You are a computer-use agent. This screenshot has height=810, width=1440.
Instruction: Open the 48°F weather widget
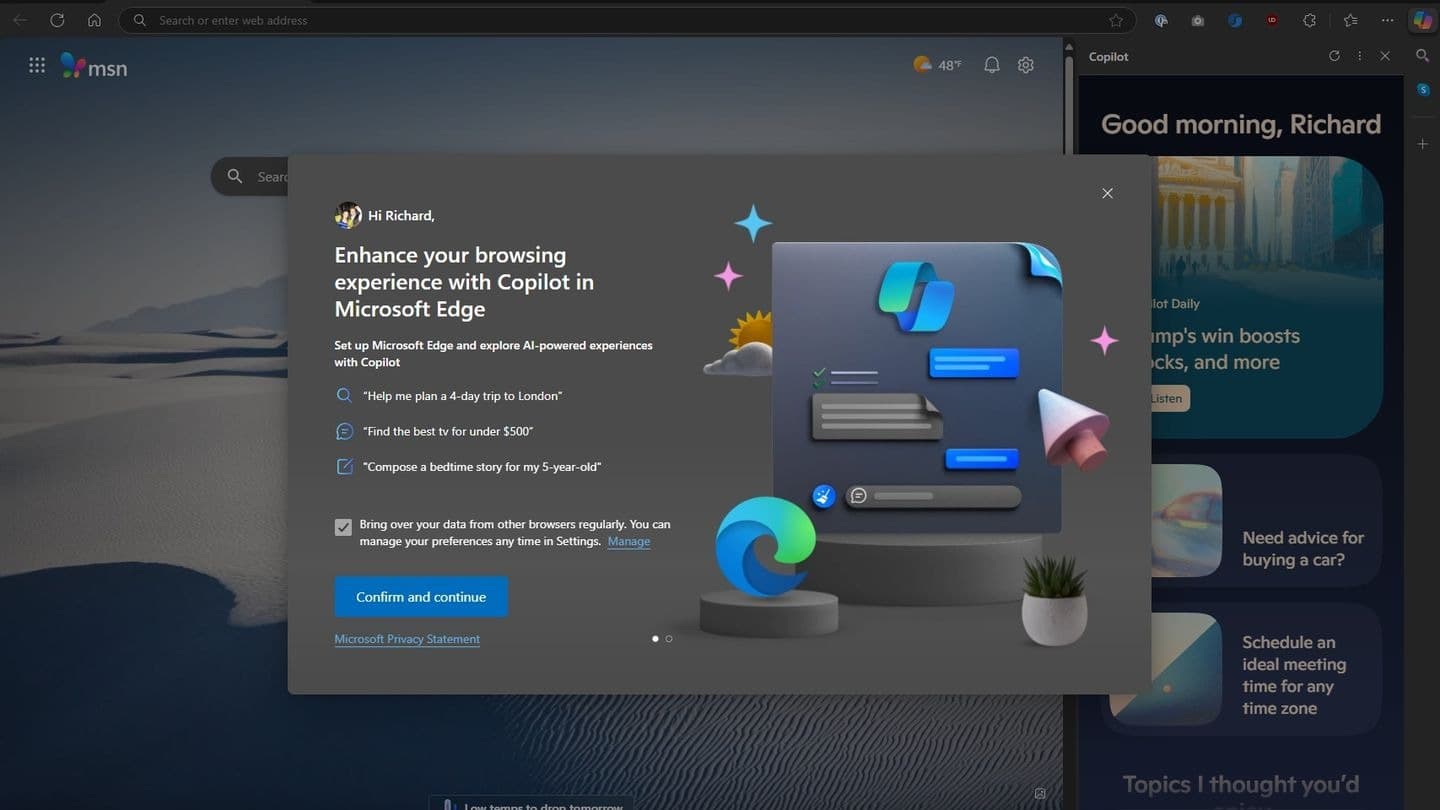pos(937,65)
